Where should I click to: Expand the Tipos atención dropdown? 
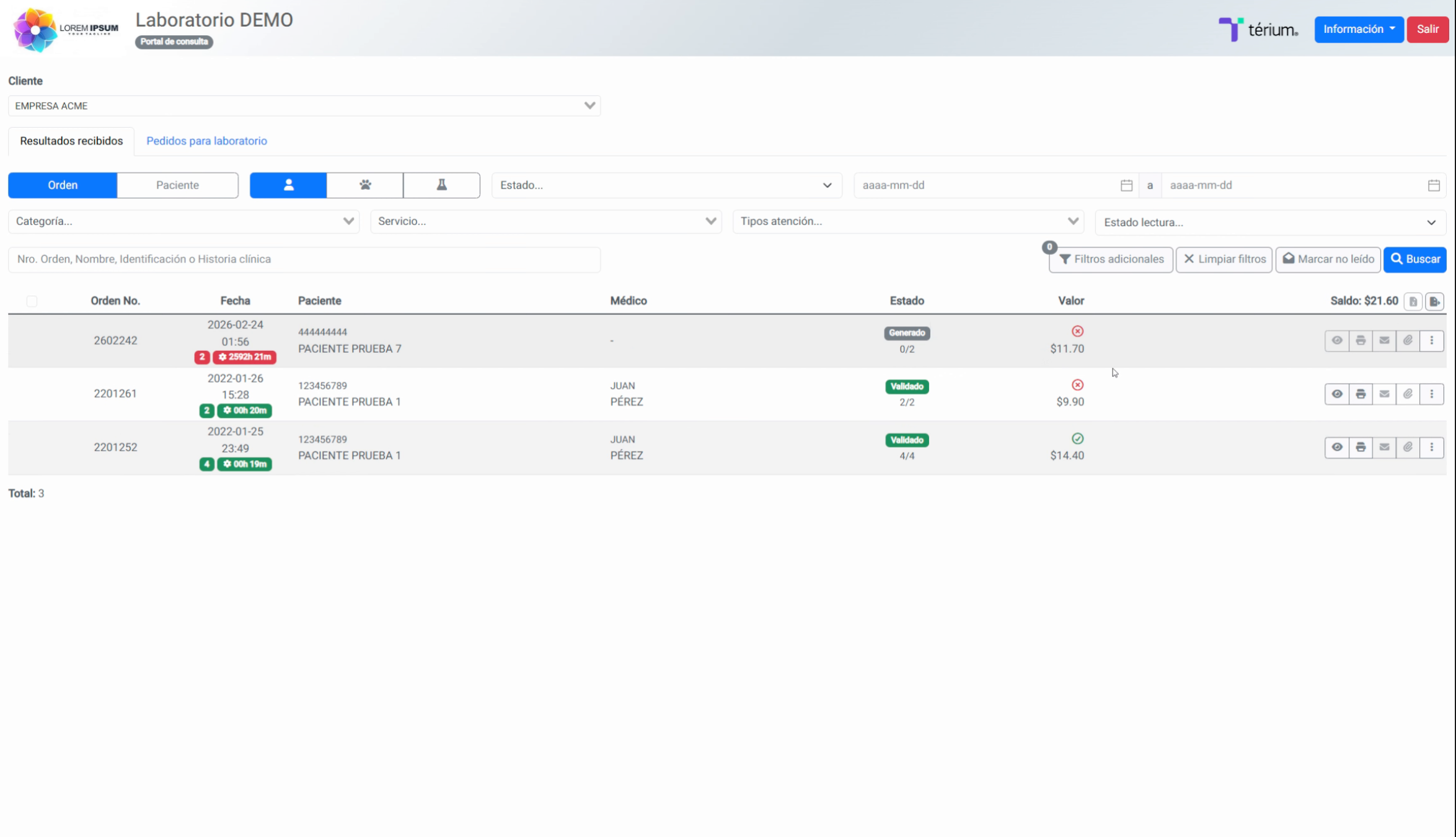909,221
